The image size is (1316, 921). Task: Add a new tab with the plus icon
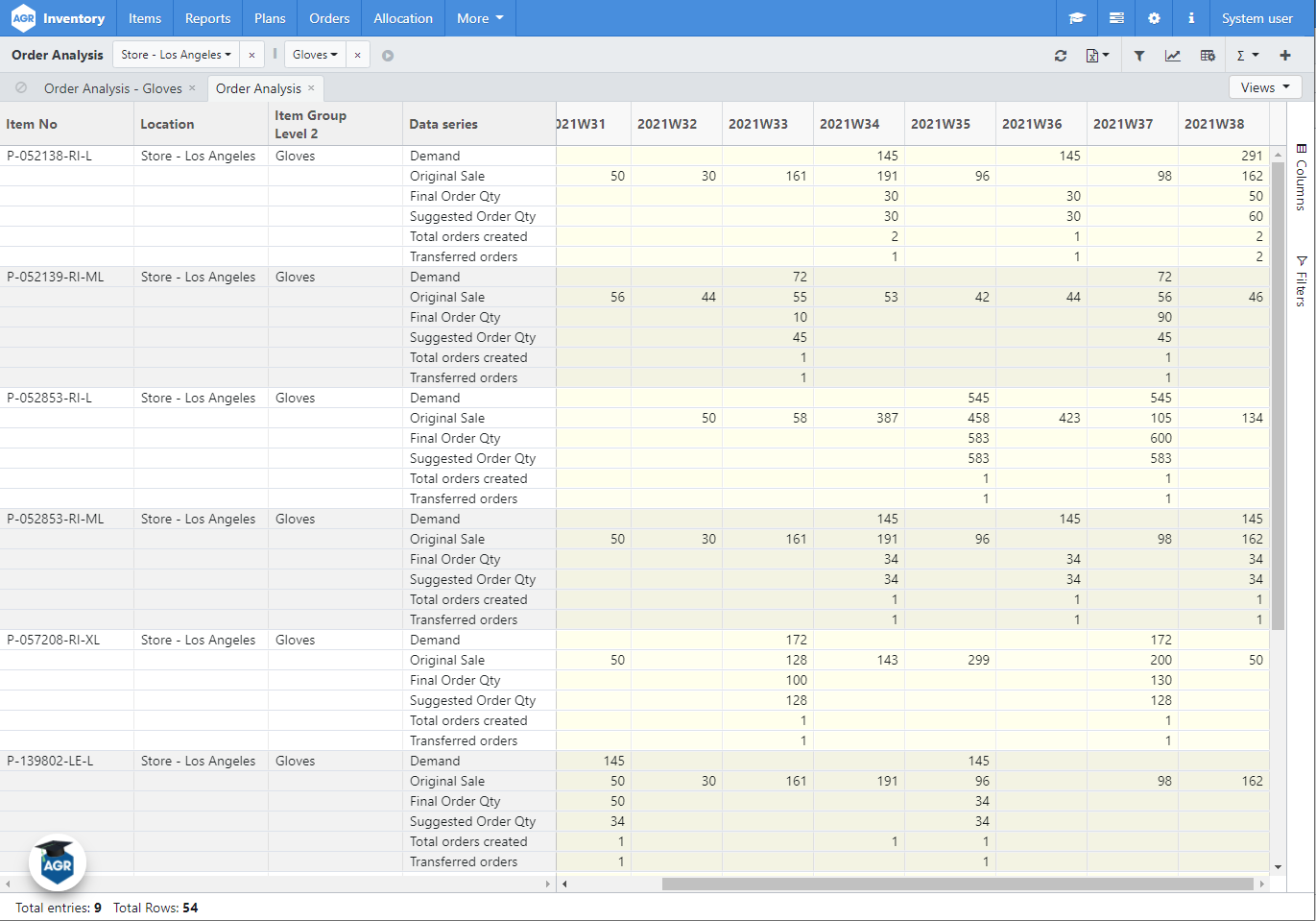point(1285,55)
